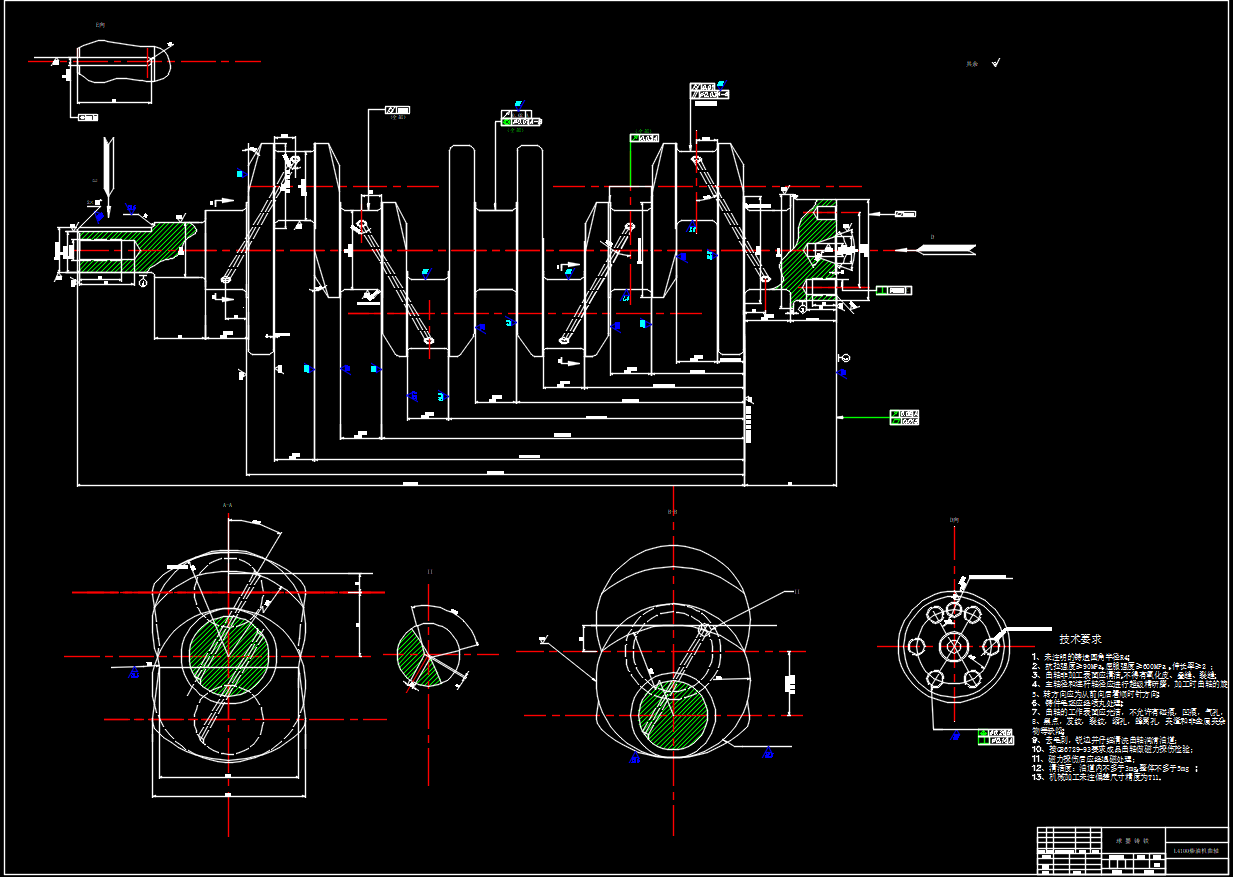Select the top bolt hole in flange view
This screenshot has height=877, width=1233.
click(x=954, y=609)
